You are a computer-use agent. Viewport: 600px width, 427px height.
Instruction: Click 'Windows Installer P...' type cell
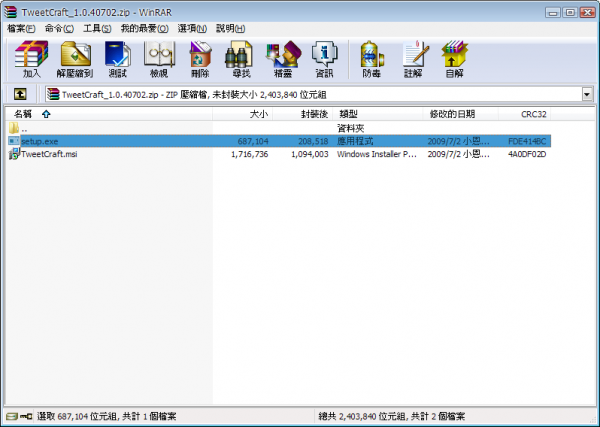(377, 154)
